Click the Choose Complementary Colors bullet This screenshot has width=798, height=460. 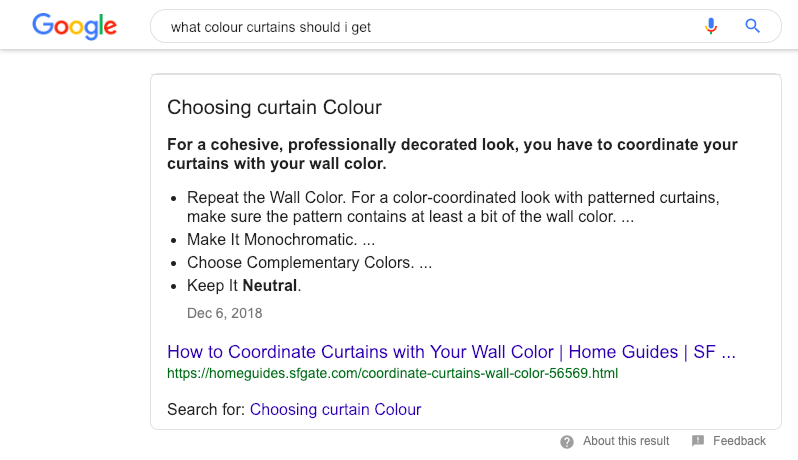pos(309,263)
